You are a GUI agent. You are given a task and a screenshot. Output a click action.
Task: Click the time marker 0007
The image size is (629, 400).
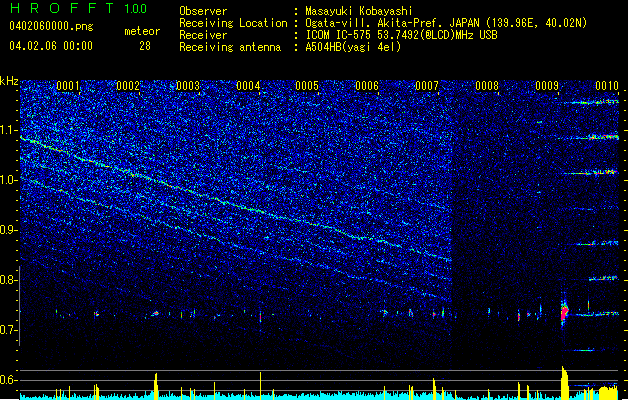[427, 86]
